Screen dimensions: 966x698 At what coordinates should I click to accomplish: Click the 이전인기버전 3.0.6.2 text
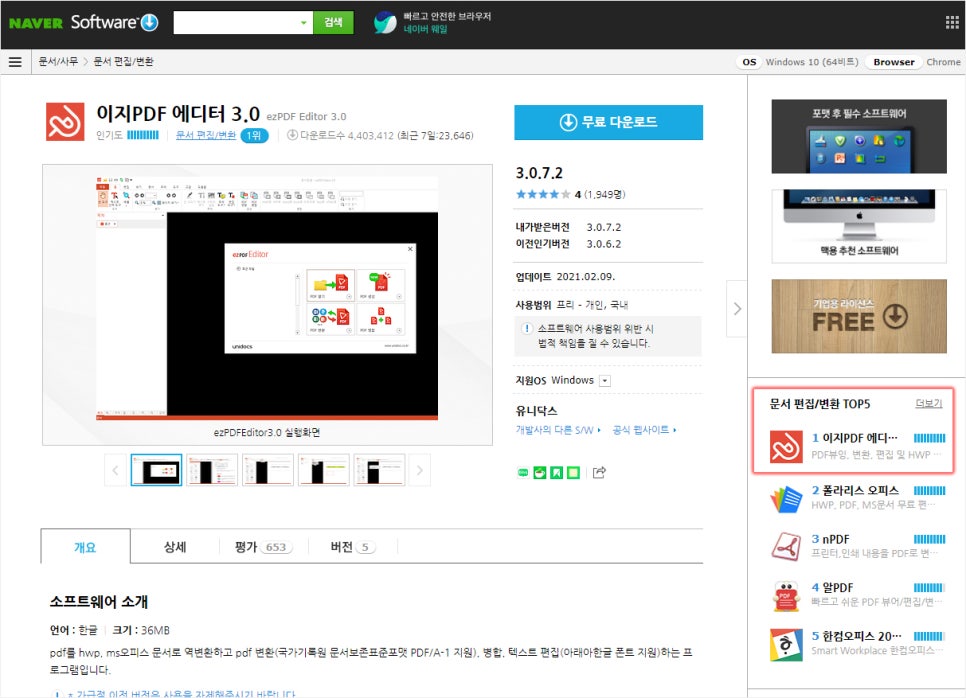point(569,244)
